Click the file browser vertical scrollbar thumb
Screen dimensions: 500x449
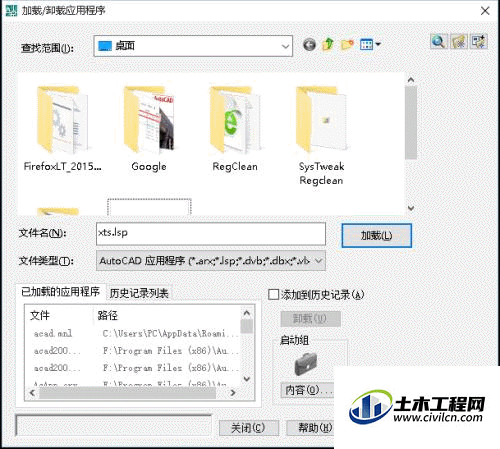411,123
